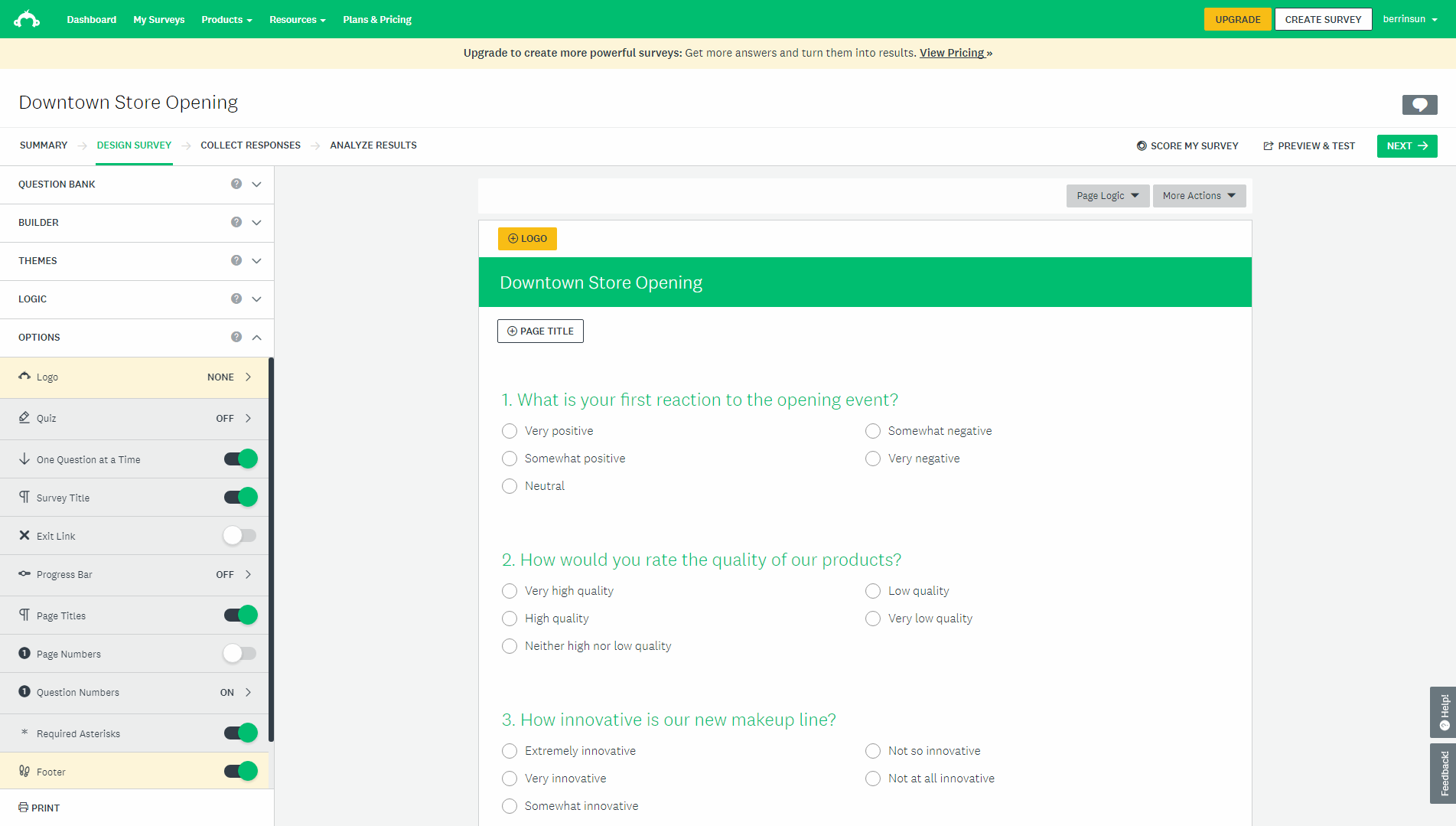Screen dimensions: 1456x826
Task: Click the Required Asterisks icon
Action: tap(24, 733)
